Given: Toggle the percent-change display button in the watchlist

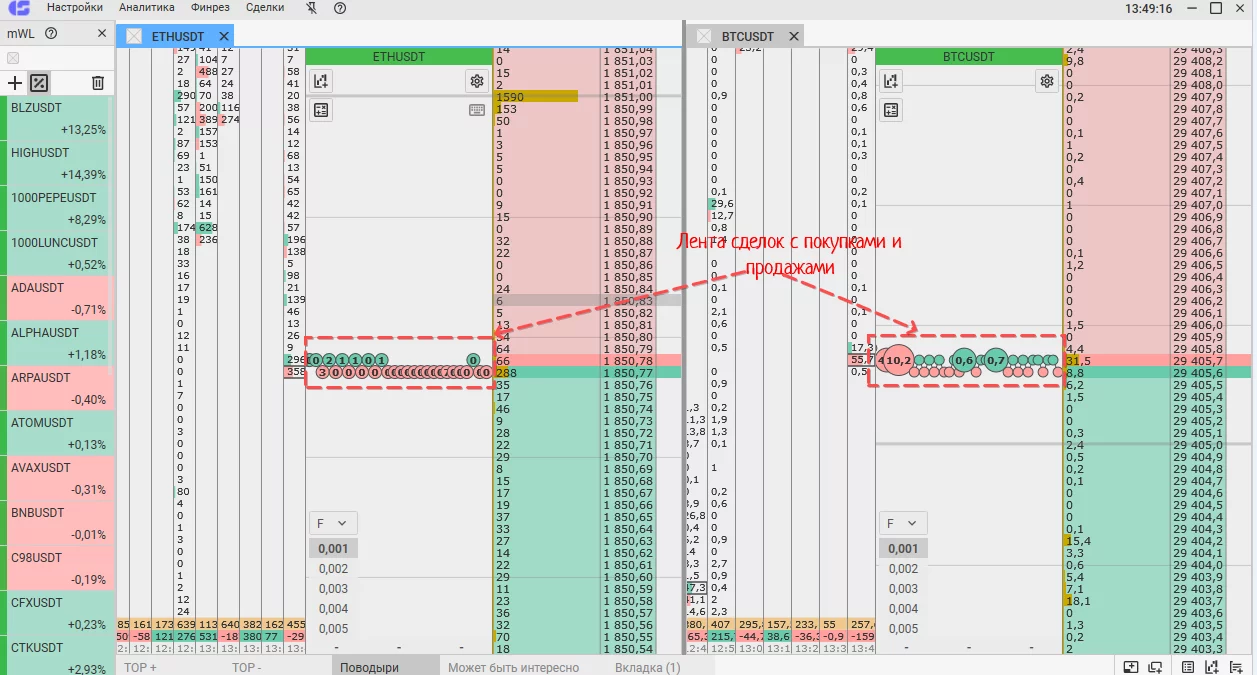Looking at the screenshot, I should [39, 83].
